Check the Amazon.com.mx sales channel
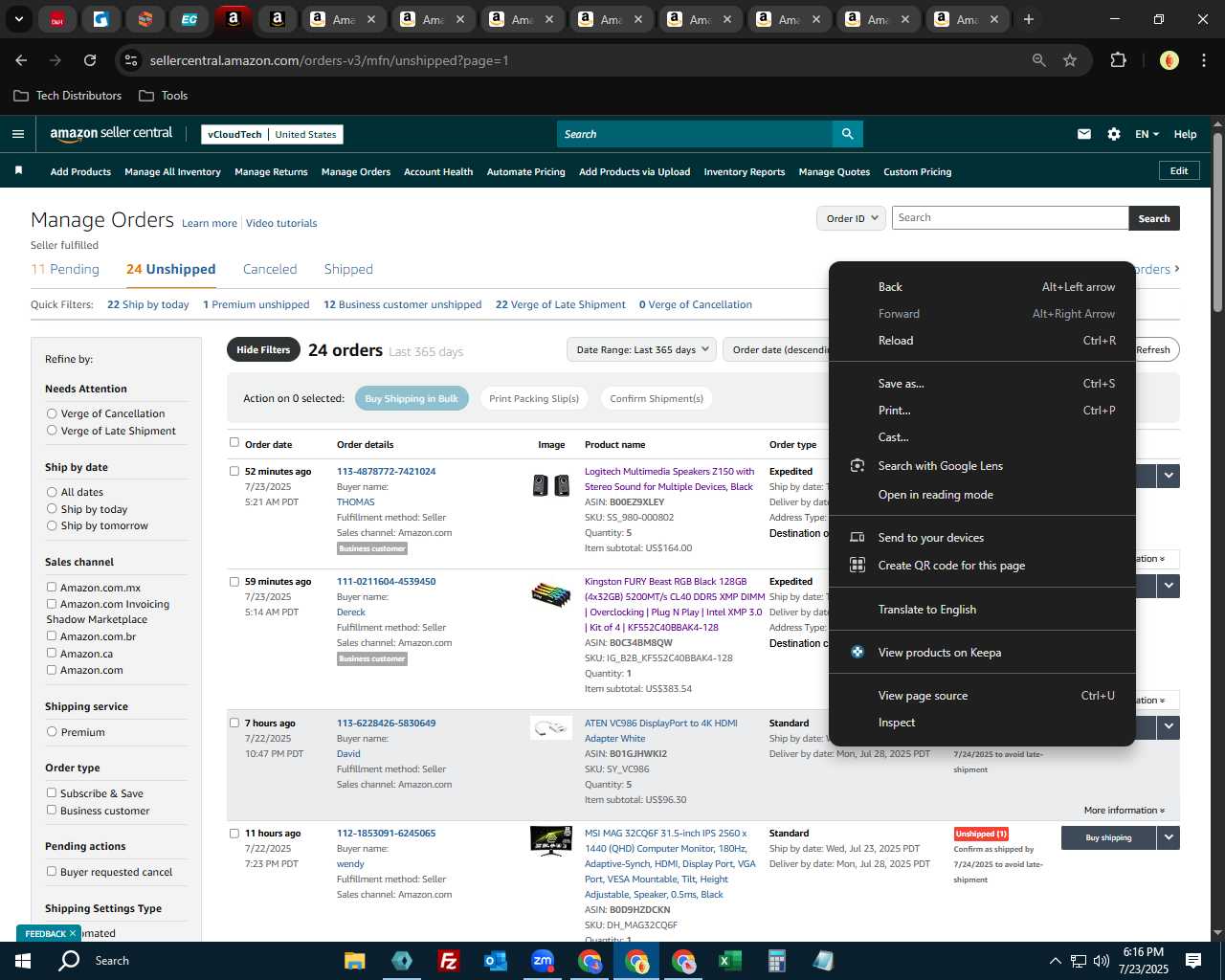 52,588
